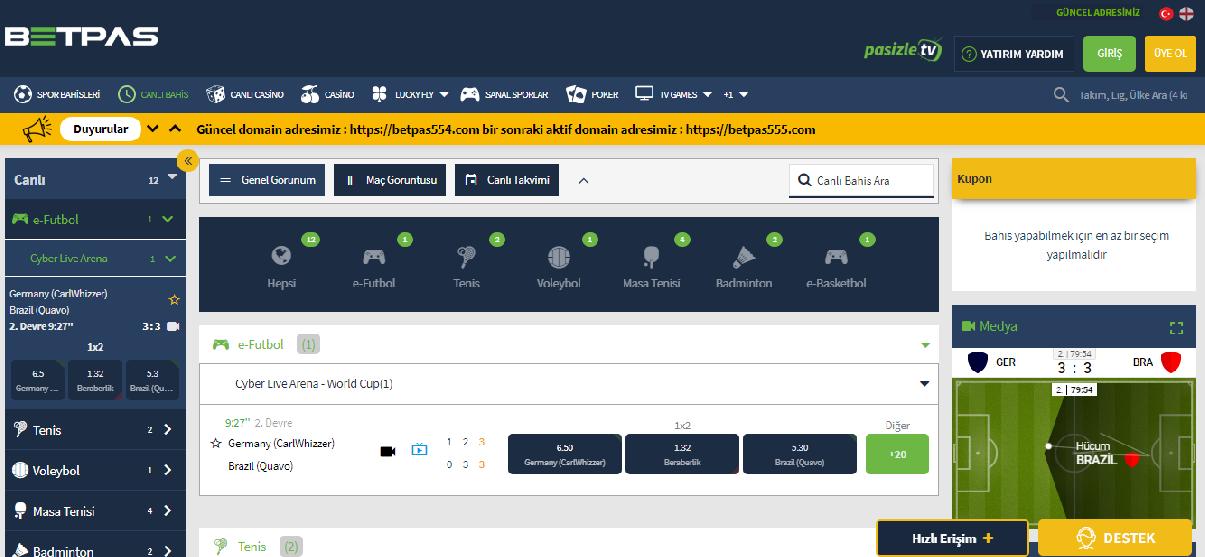This screenshot has width=1205, height=557.
Task: Collapse the e-Futbol (1) section arrow
Action: pyautogui.click(x=925, y=345)
